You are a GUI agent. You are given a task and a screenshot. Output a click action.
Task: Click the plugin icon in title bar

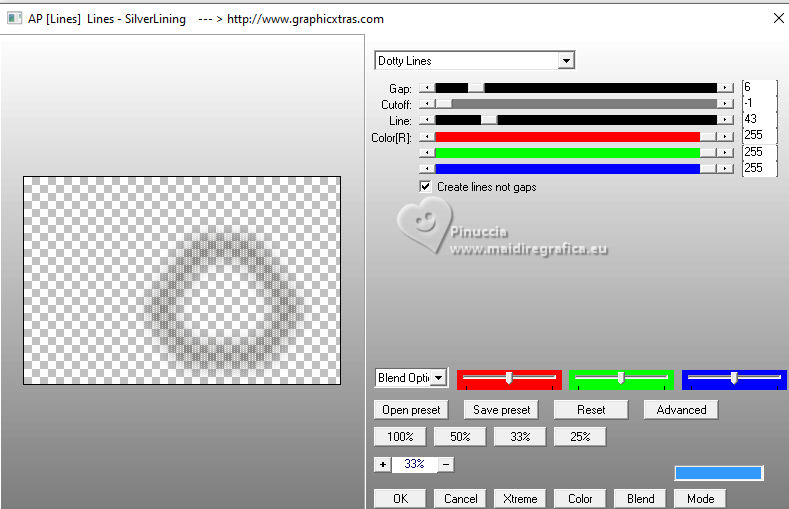pos(14,19)
